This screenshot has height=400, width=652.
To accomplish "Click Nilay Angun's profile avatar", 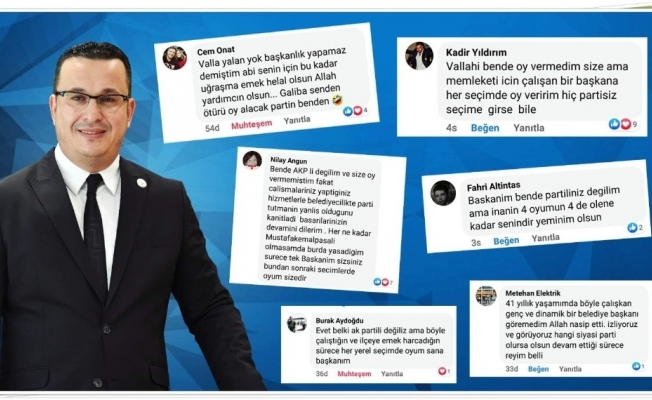I will coord(252,160).
